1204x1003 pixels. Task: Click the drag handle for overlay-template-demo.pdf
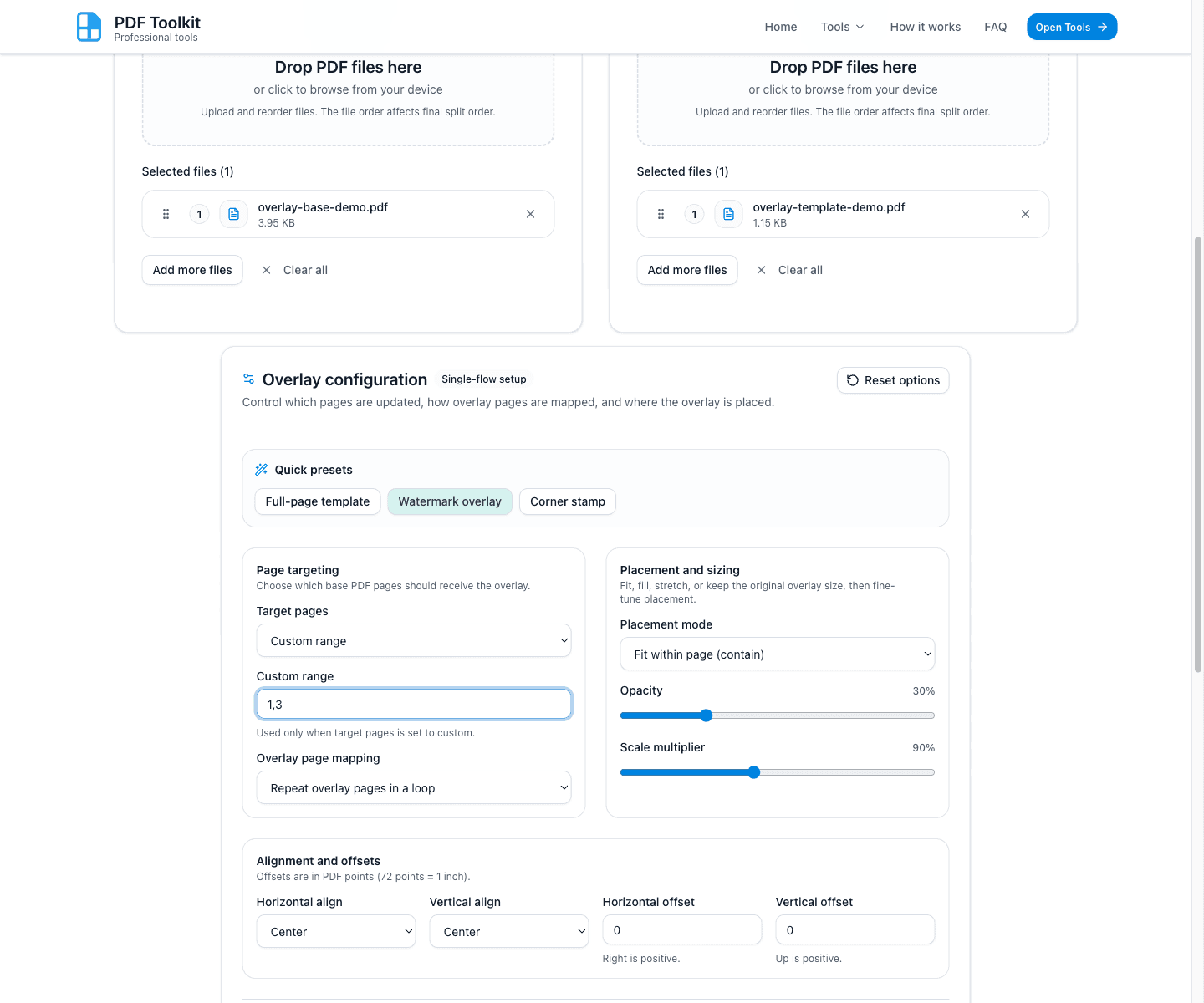(661, 214)
